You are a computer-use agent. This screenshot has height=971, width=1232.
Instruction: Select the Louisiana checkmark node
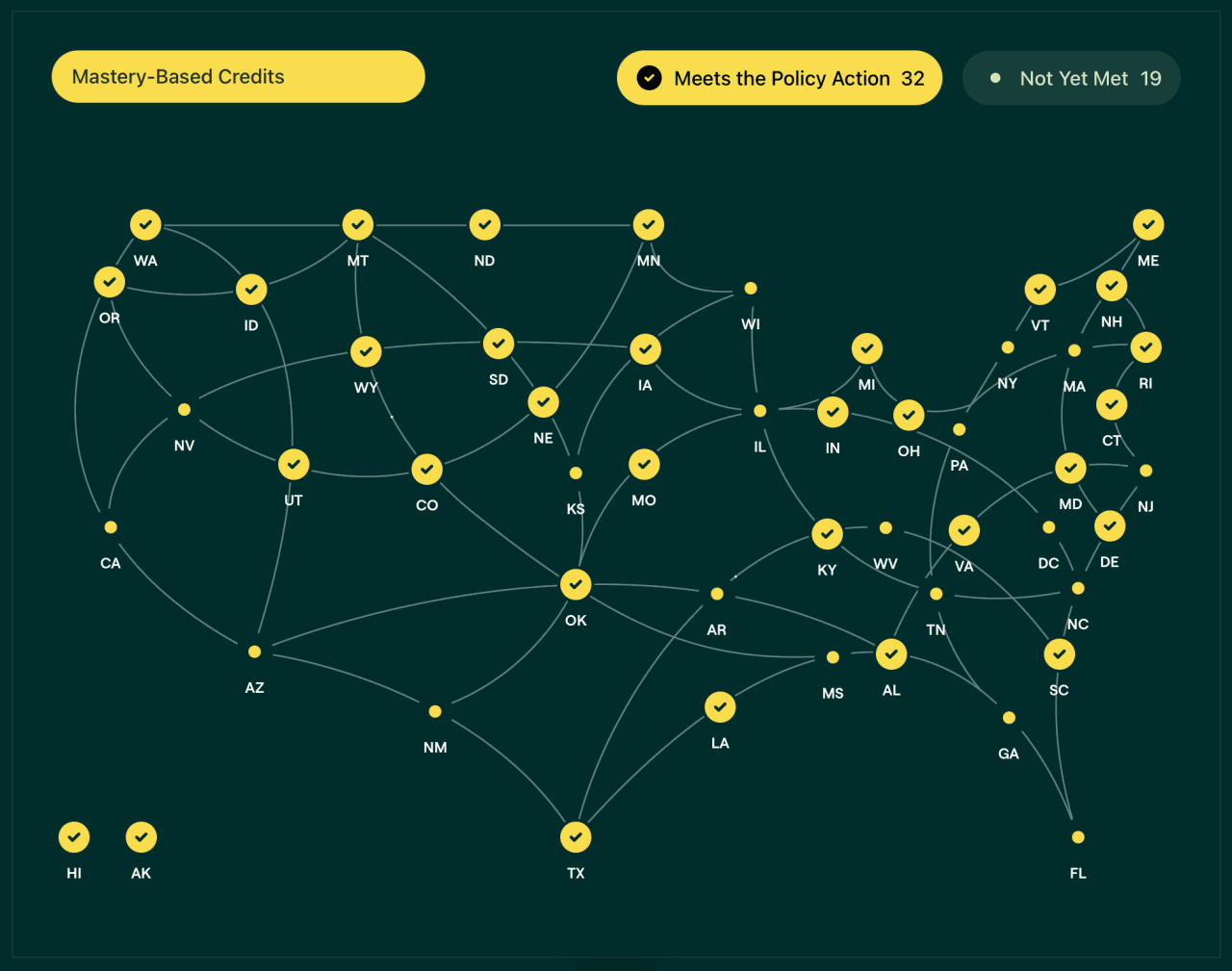pos(720,707)
